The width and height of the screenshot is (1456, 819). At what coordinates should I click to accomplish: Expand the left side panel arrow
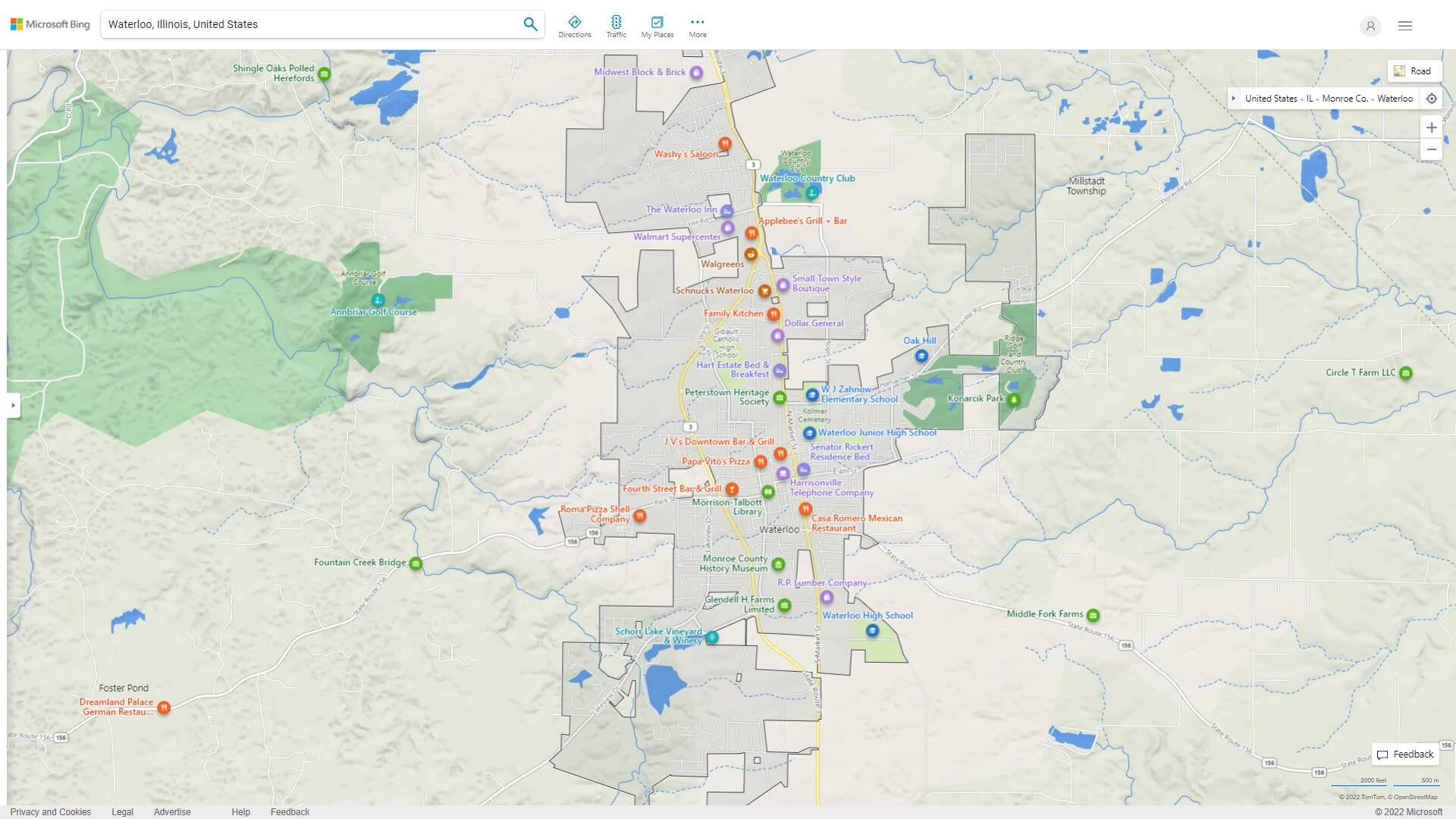click(13, 406)
